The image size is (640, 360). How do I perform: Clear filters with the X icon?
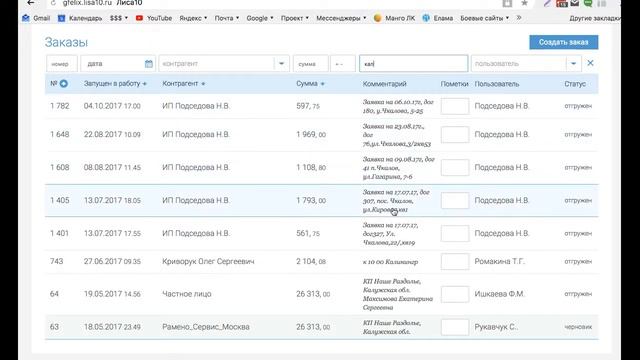click(590, 63)
